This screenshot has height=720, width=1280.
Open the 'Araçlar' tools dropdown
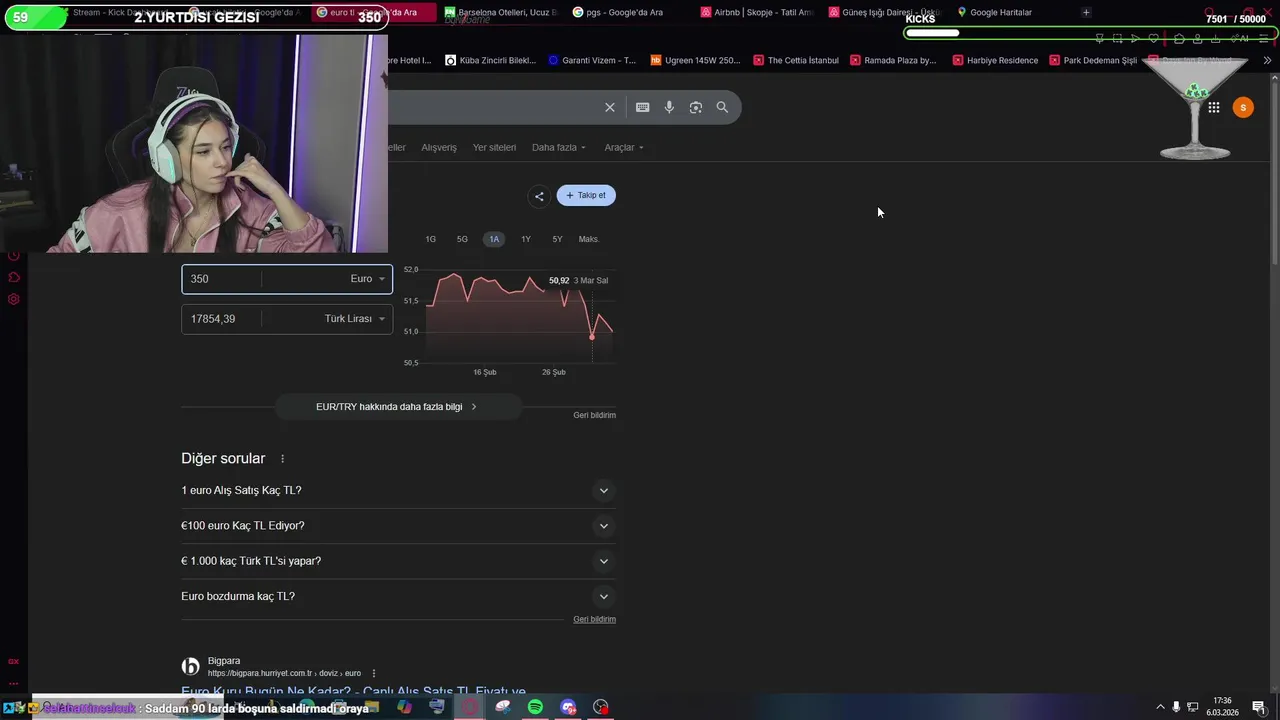(x=624, y=148)
